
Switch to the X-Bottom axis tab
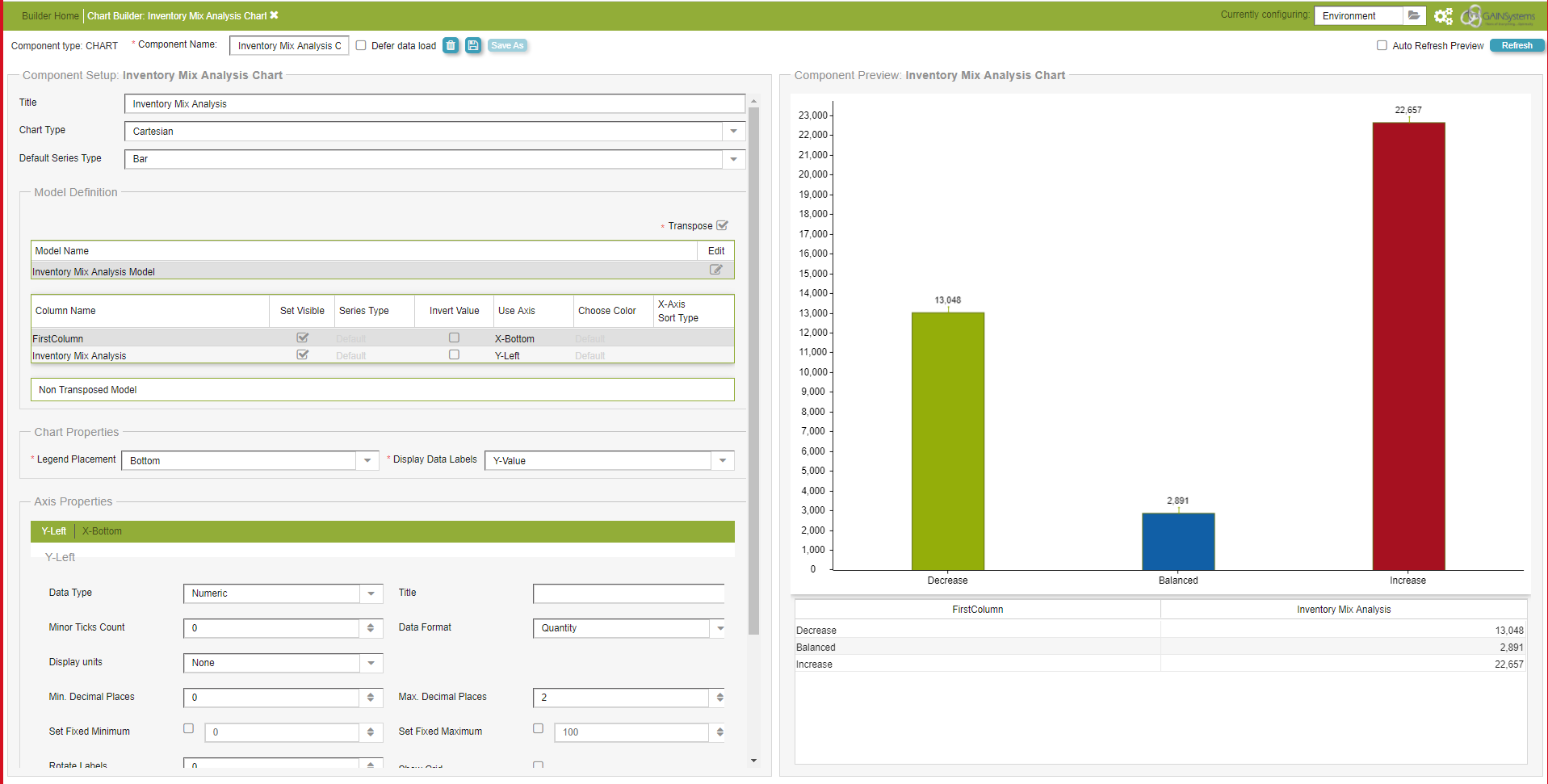point(102,531)
